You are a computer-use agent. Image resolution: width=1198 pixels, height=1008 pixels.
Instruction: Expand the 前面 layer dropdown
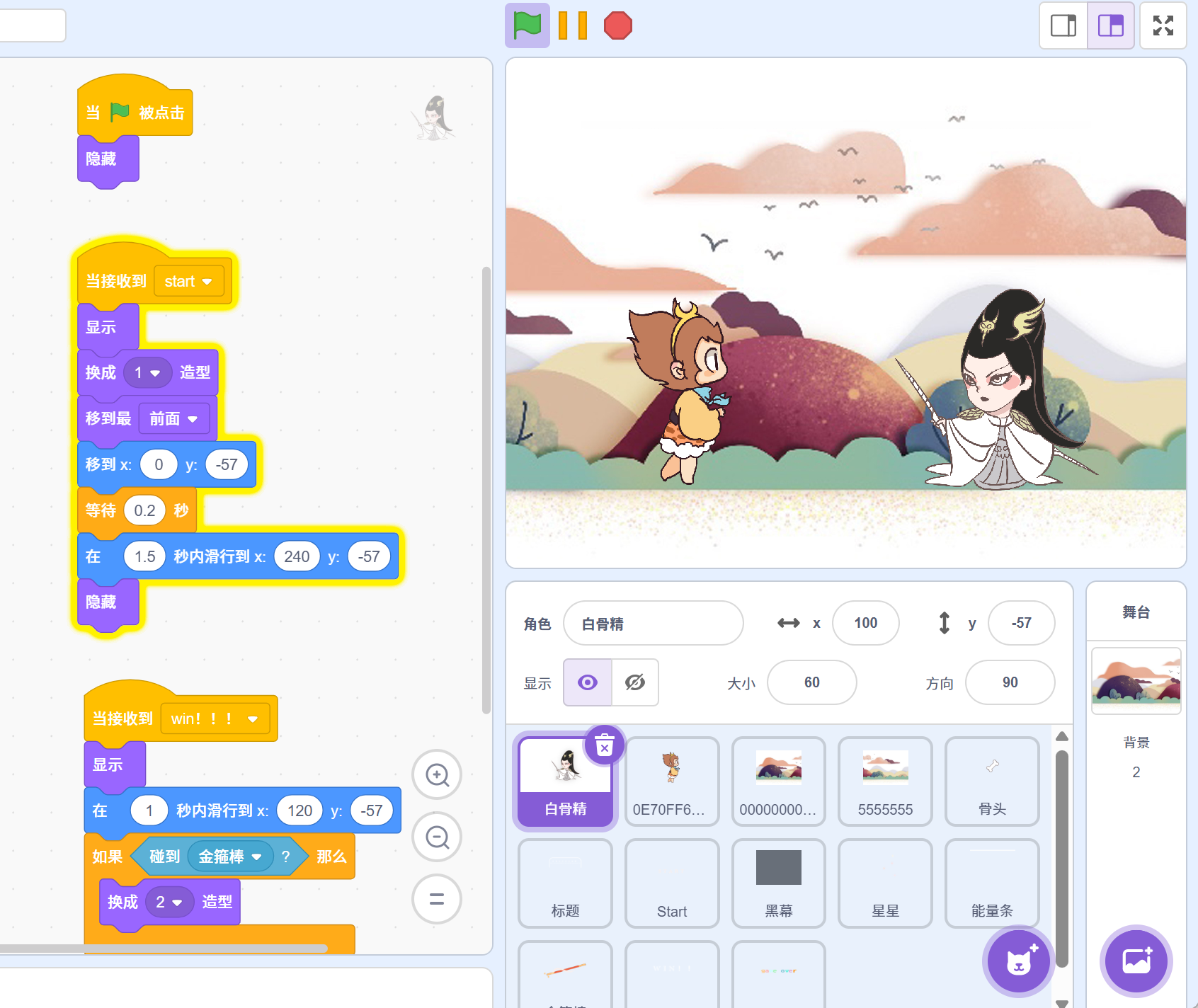[192, 419]
